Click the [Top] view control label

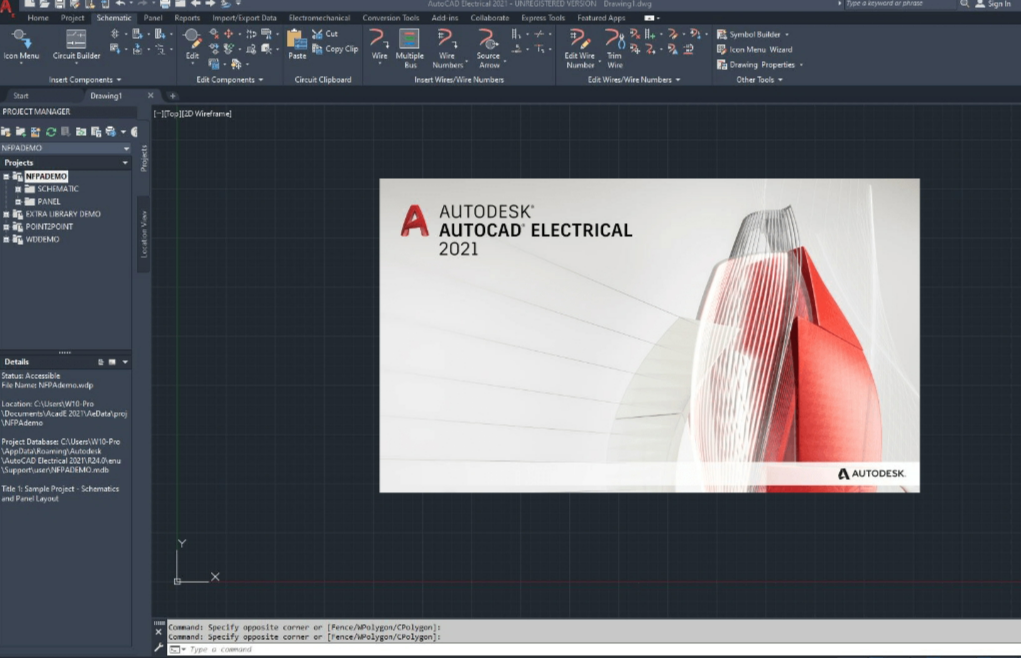click(173, 113)
